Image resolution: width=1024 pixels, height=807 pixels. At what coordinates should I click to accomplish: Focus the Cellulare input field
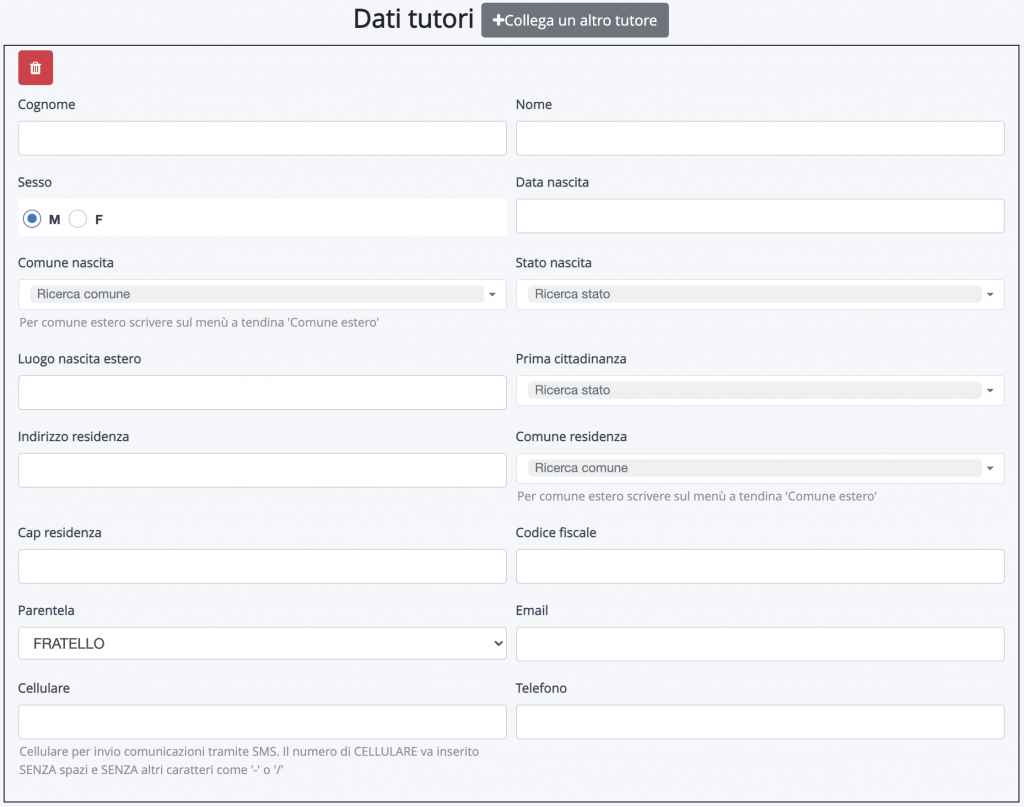point(262,722)
